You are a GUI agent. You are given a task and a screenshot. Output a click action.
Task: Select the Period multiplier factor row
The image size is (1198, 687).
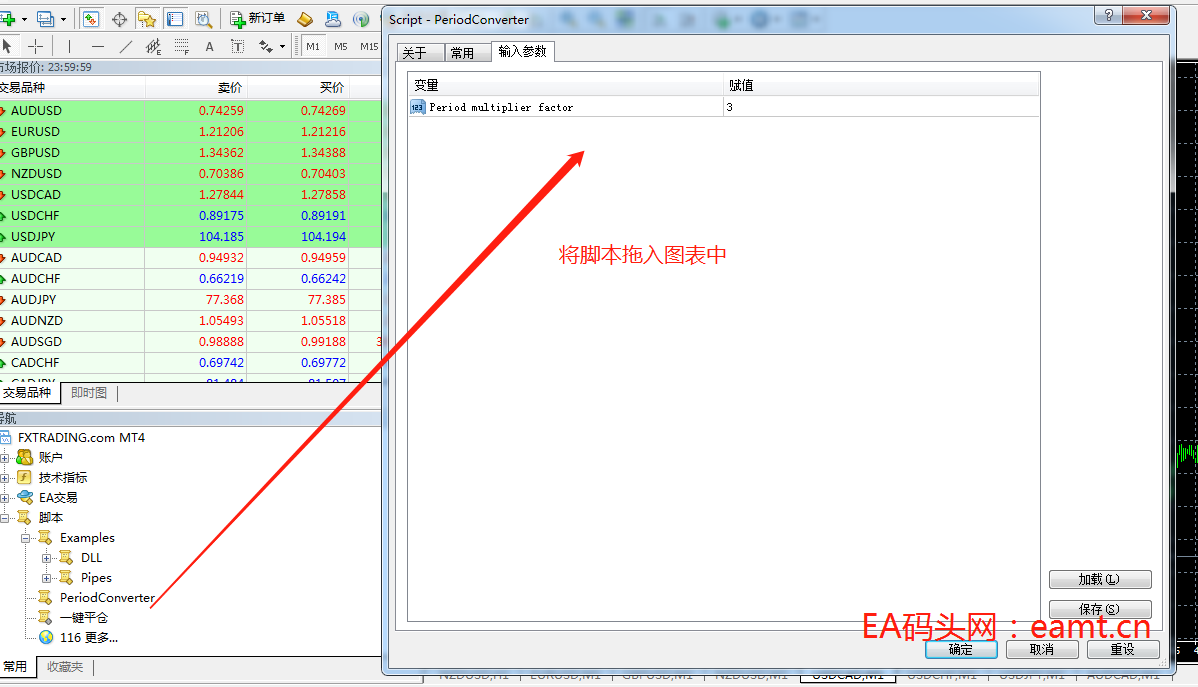[x=724, y=107]
